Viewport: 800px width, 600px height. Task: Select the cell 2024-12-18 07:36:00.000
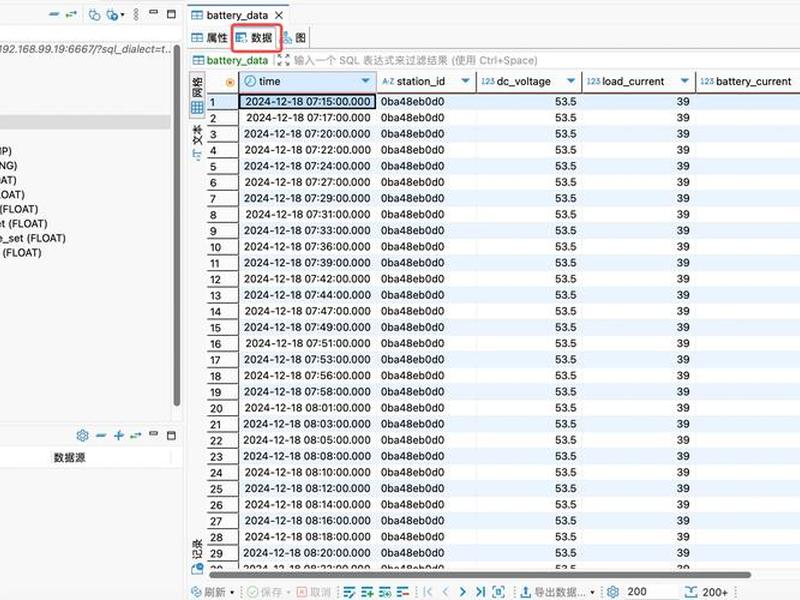[307, 247]
